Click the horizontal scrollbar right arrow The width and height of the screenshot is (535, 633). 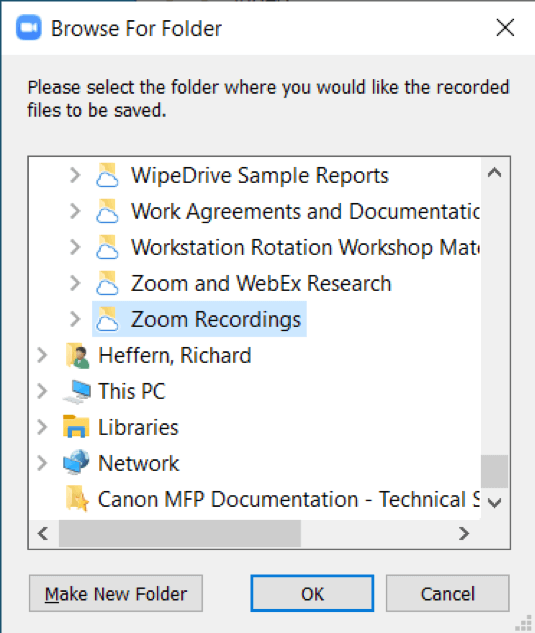[x=464, y=534]
